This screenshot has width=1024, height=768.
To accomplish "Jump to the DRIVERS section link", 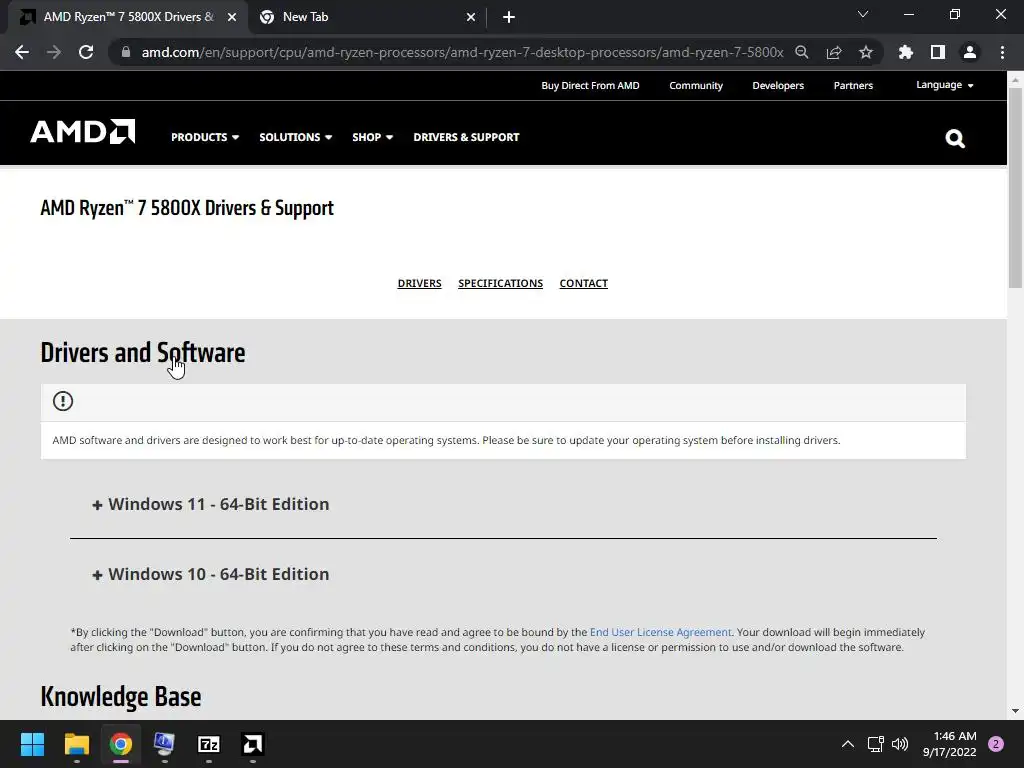I will (x=419, y=283).
